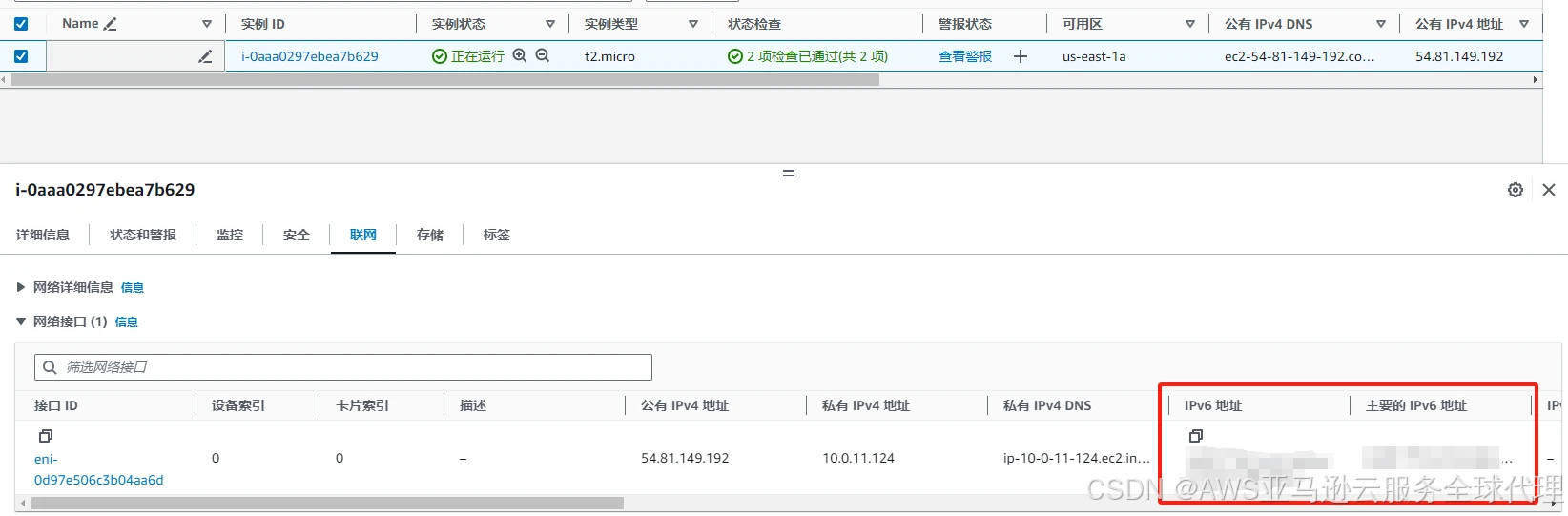
Task: Click the 筛选网络接口 filter input
Action: [343, 367]
